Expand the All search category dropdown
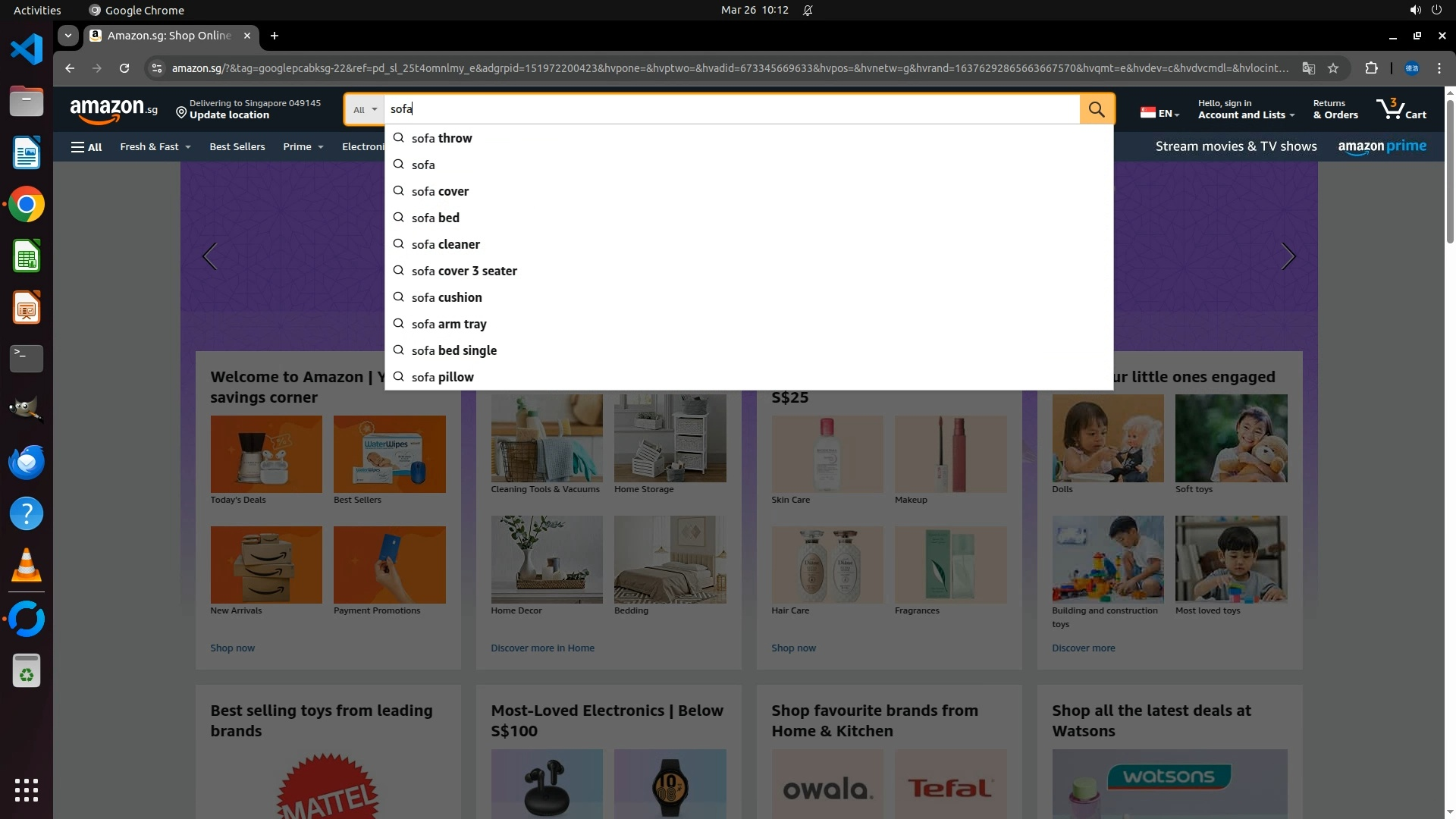1456x819 pixels. 365,110
